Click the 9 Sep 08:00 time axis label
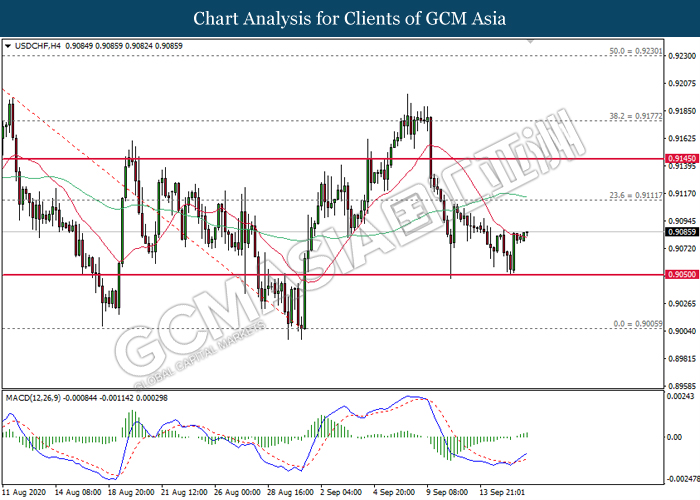The height and width of the screenshot is (500, 700). [x=446, y=492]
